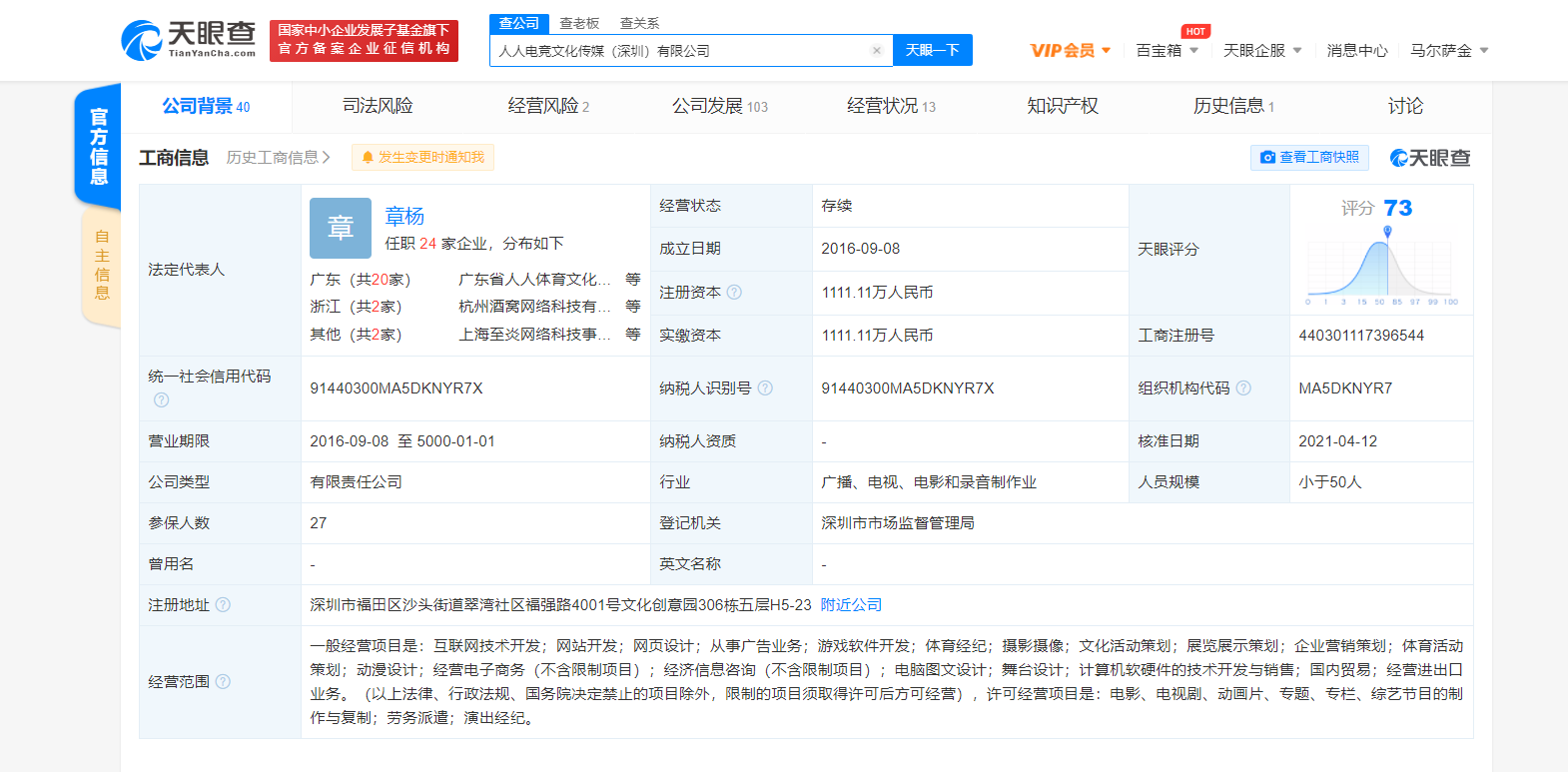This screenshot has height=772, width=1568.
Task: Open the 知识产权 tab
Action: point(1063,106)
